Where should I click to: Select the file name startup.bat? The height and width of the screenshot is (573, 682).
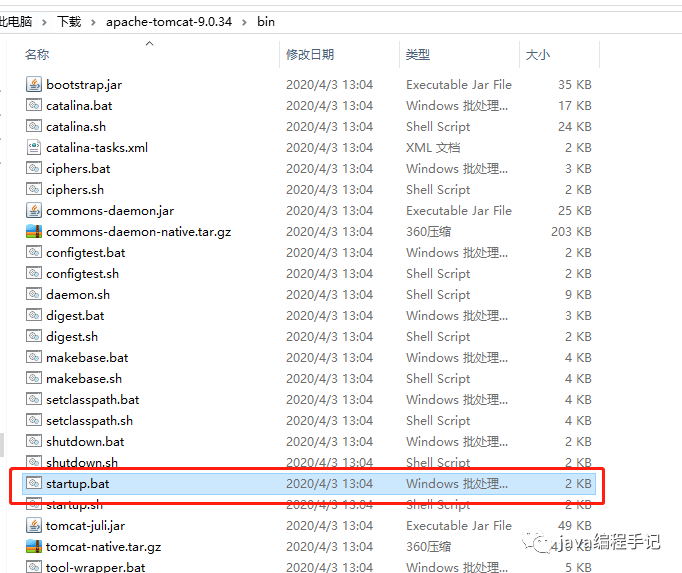78,483
